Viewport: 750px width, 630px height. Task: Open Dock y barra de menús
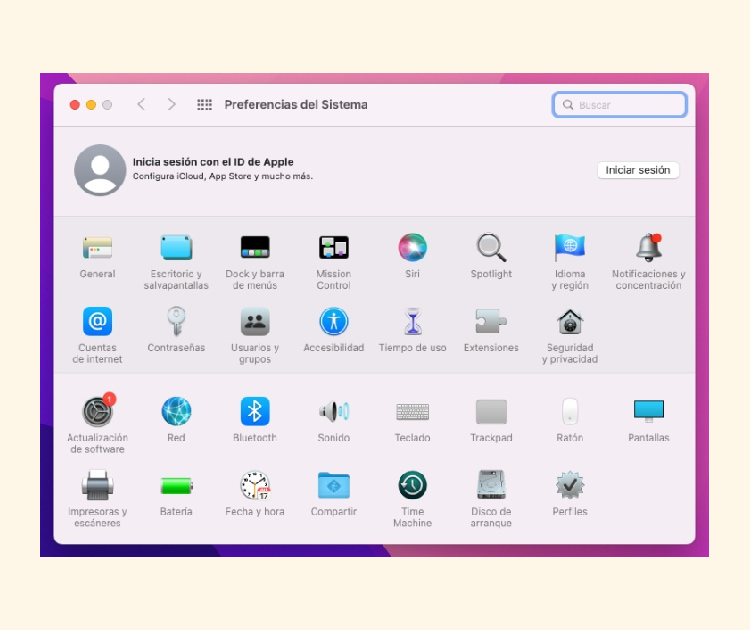(255, 248)
